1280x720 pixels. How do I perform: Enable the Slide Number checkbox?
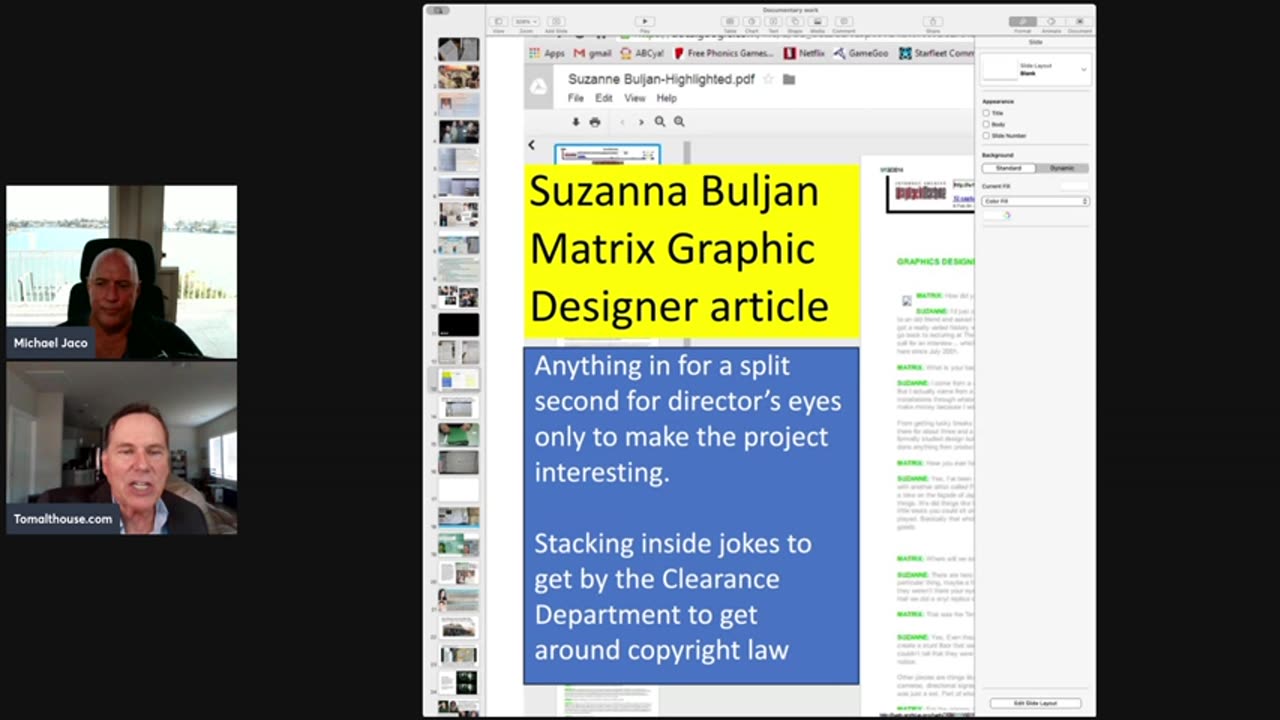[x=986, y=135]
